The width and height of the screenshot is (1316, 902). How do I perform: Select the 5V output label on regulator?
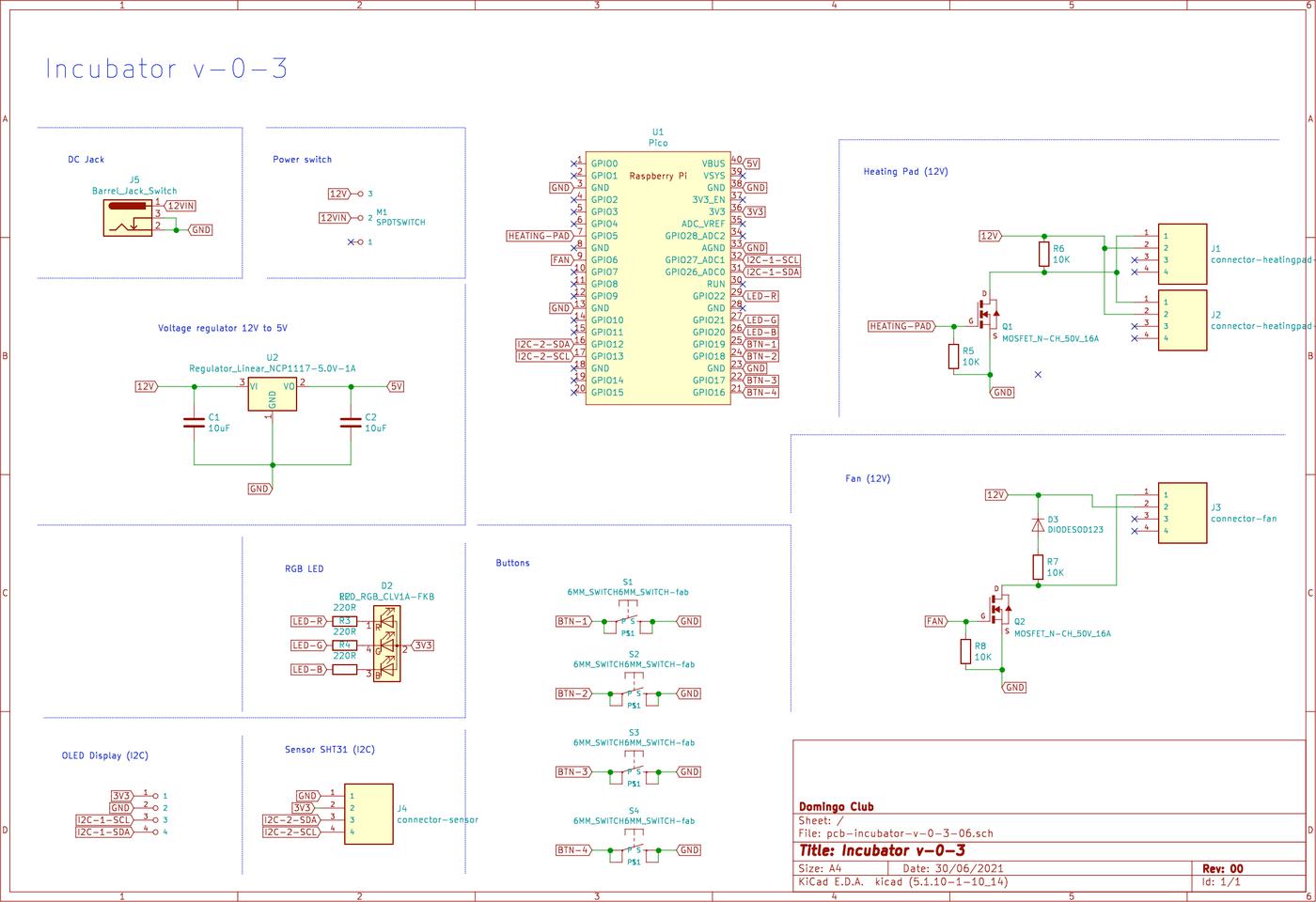point(396,386)
